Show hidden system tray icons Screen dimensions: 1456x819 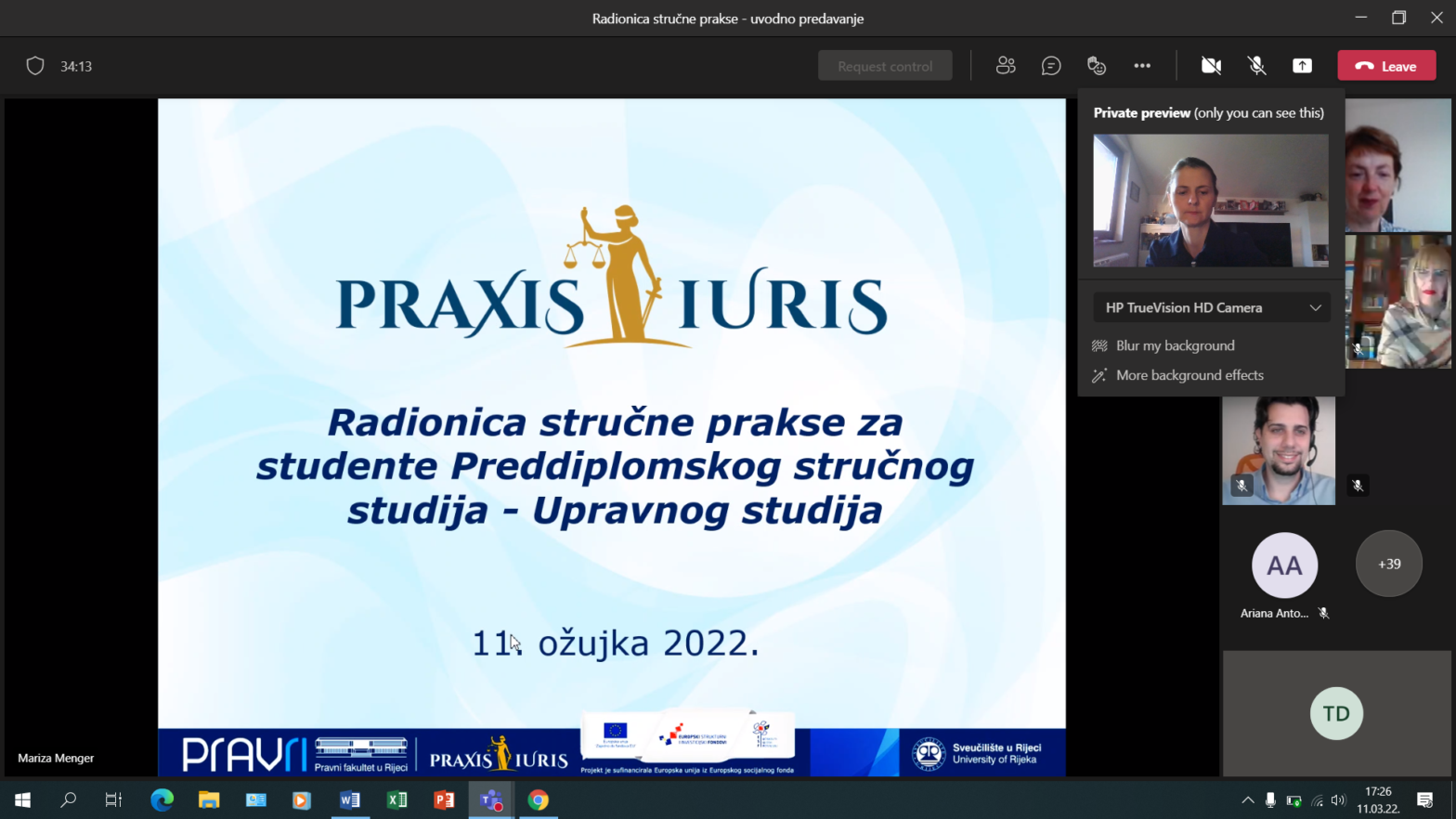1247,799
